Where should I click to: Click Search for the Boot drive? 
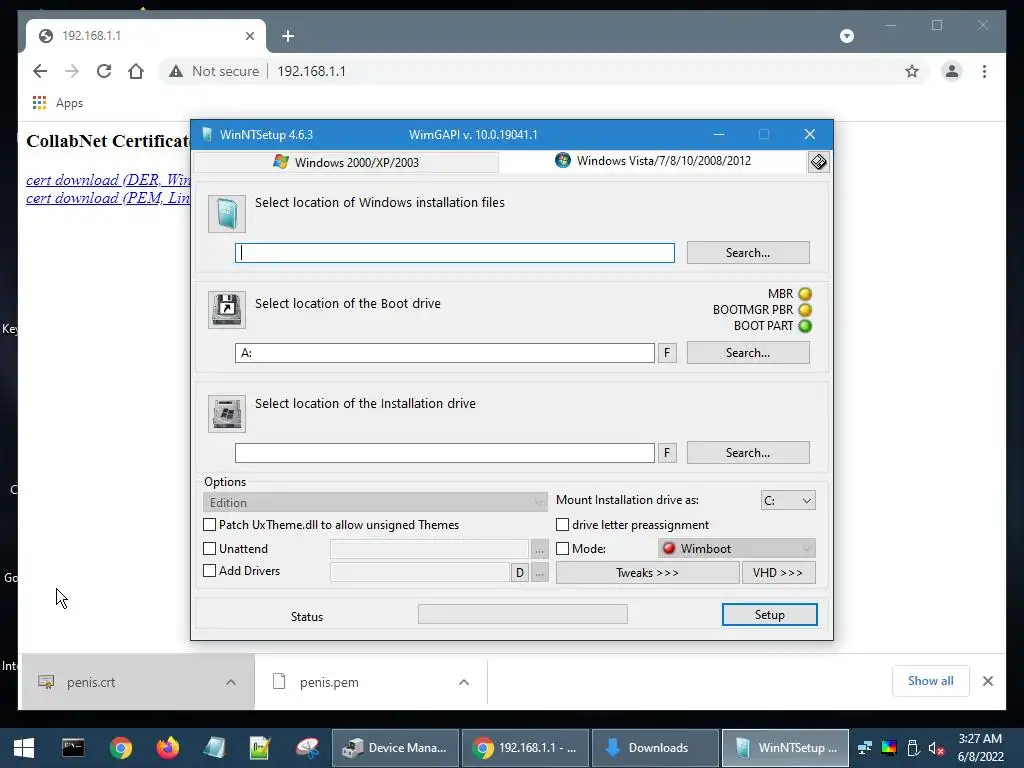tap(748, 353)
